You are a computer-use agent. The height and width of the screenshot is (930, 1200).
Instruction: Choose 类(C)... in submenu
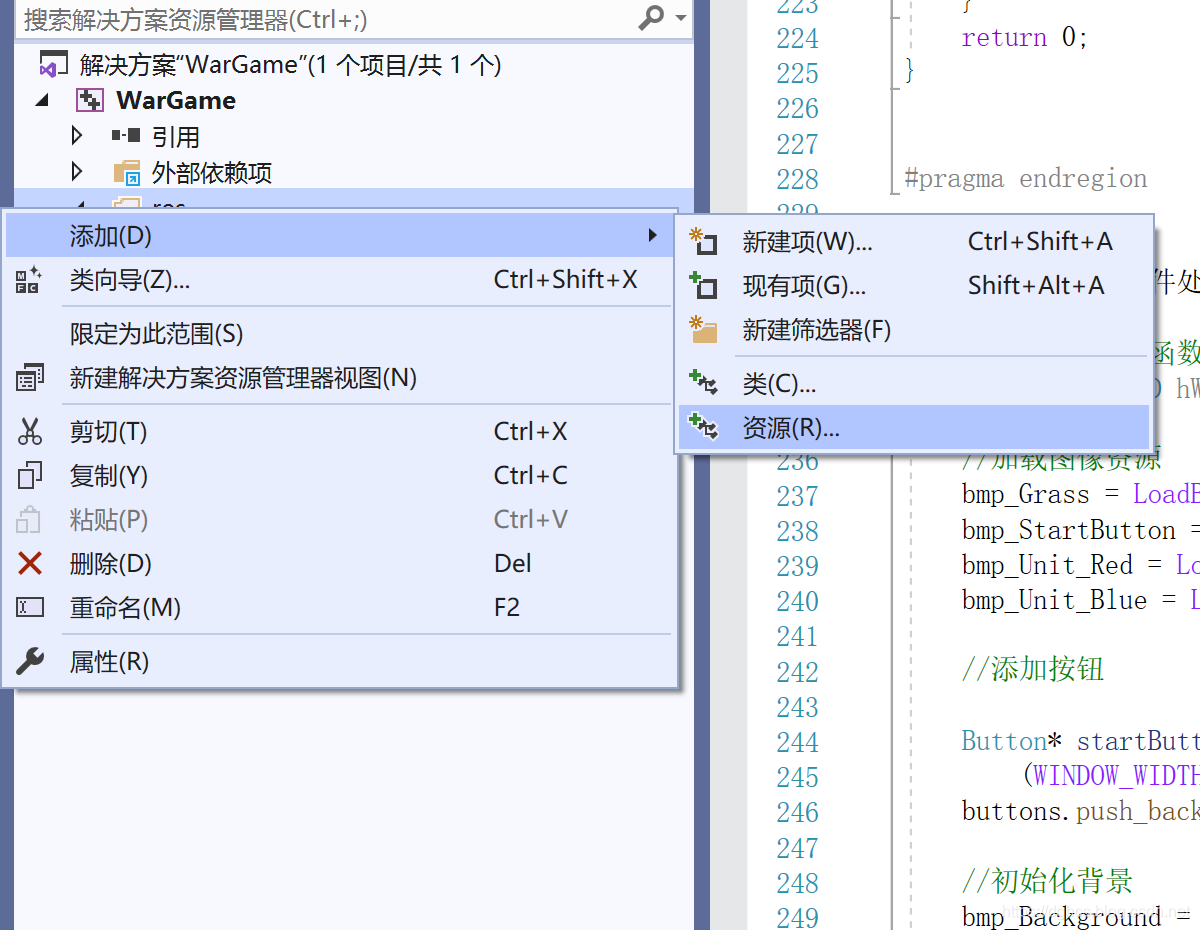pyautogui.click(x=914, y=383)
